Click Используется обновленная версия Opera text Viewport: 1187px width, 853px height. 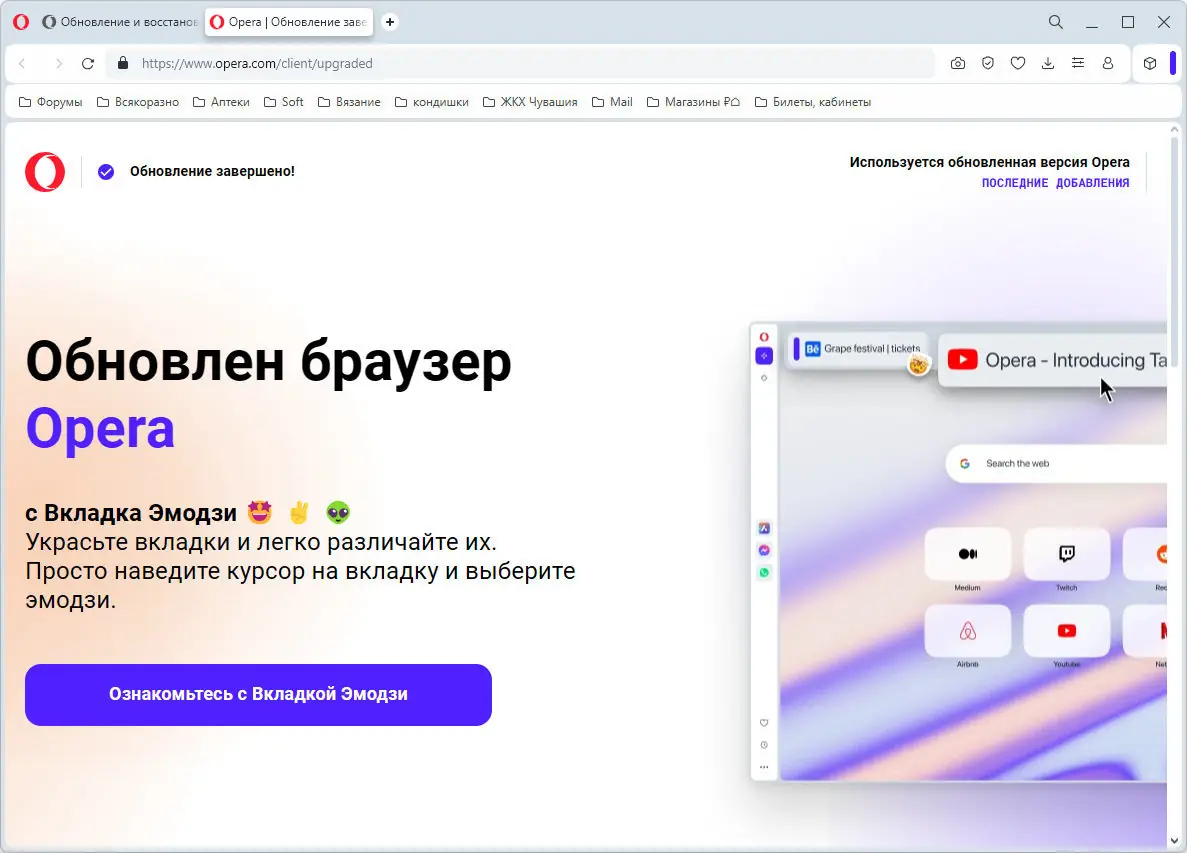989,162
